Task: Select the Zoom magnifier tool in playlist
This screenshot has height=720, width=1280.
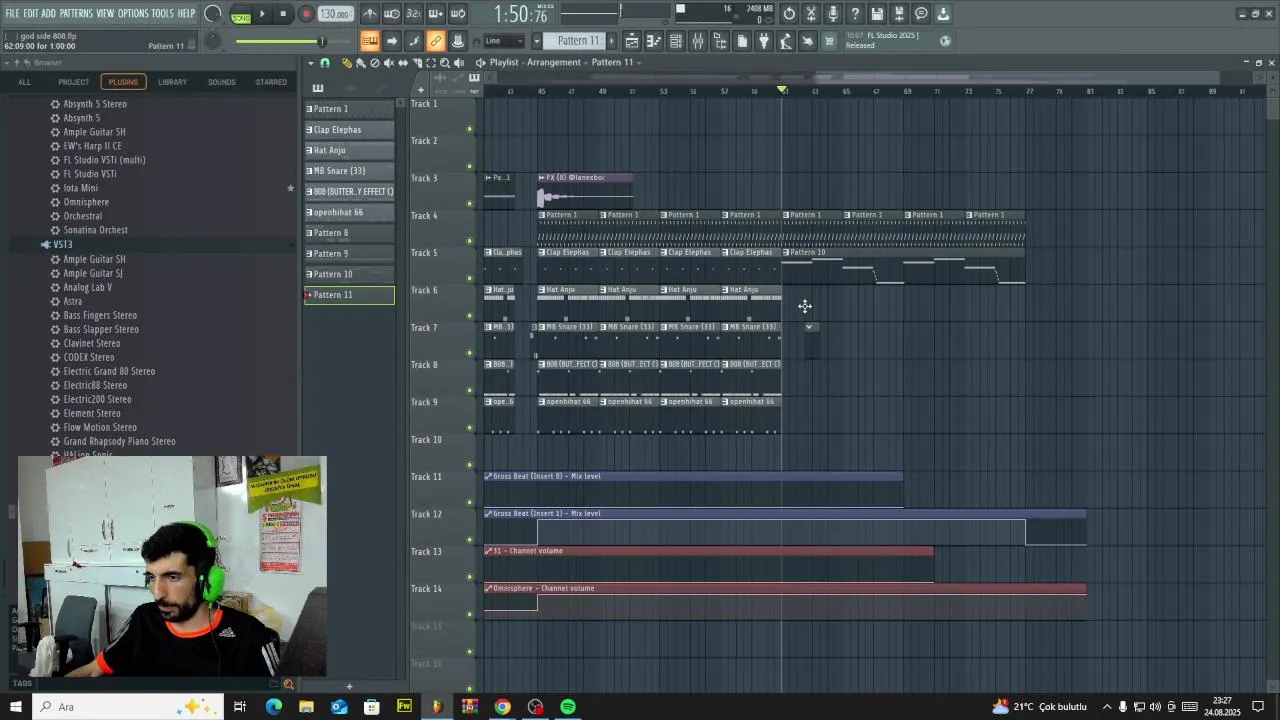Action: (x=445, y=63)
